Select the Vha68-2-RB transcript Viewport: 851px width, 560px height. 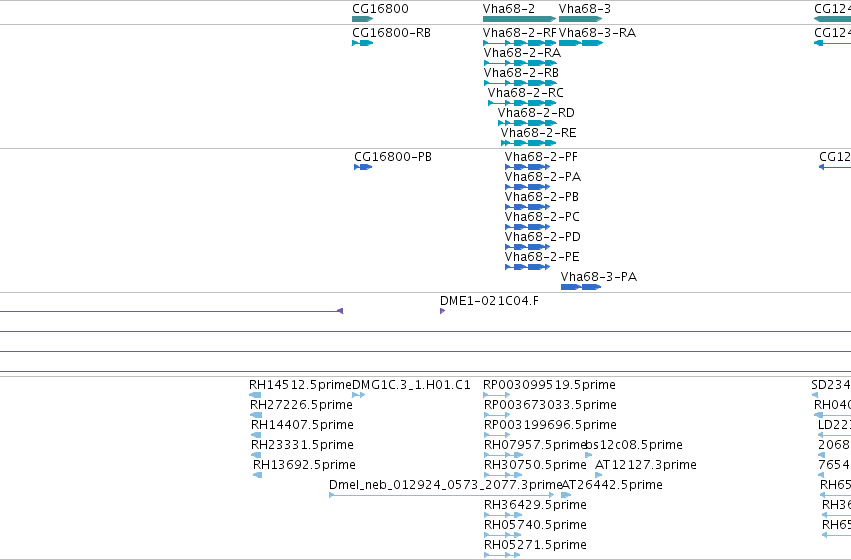click(x=520, y=83)
